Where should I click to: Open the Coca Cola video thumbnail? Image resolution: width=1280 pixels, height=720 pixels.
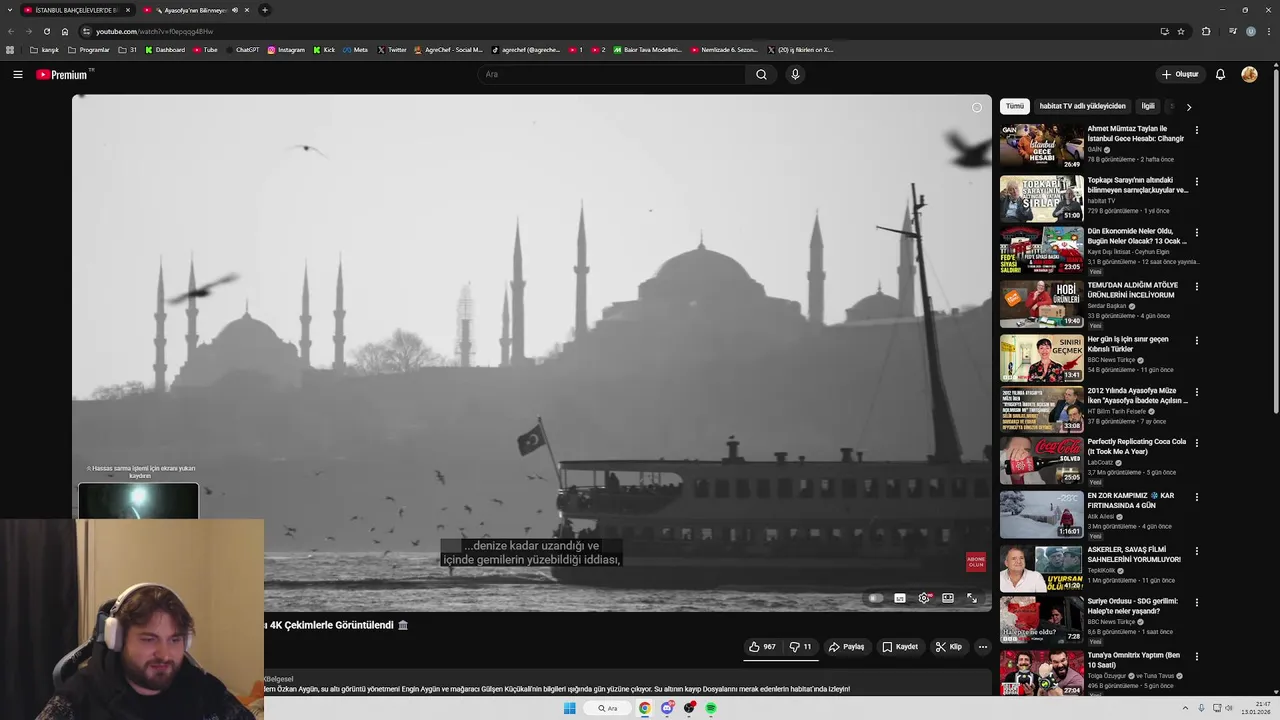tap(1041, 459)
